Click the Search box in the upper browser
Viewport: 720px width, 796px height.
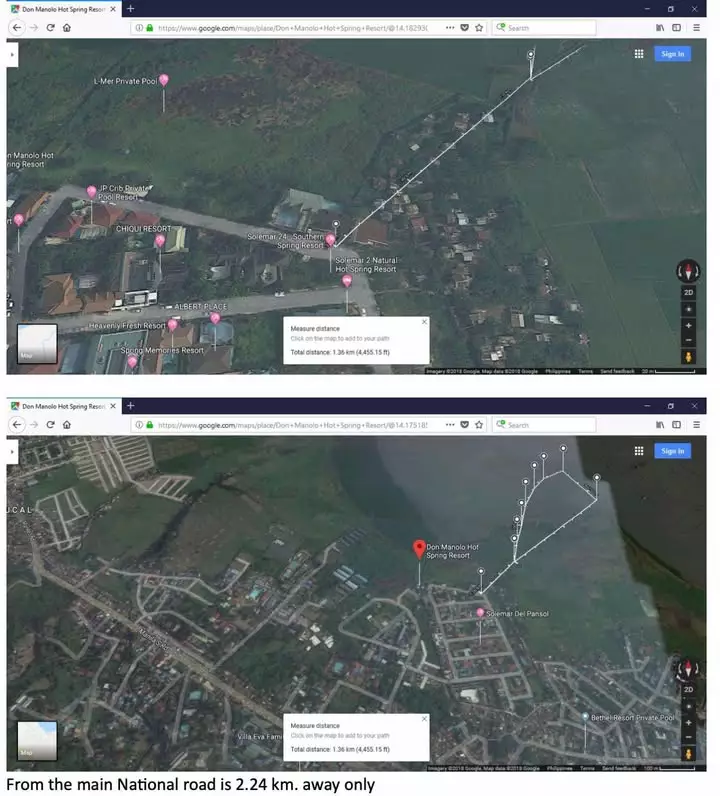[x=544, y=28]
